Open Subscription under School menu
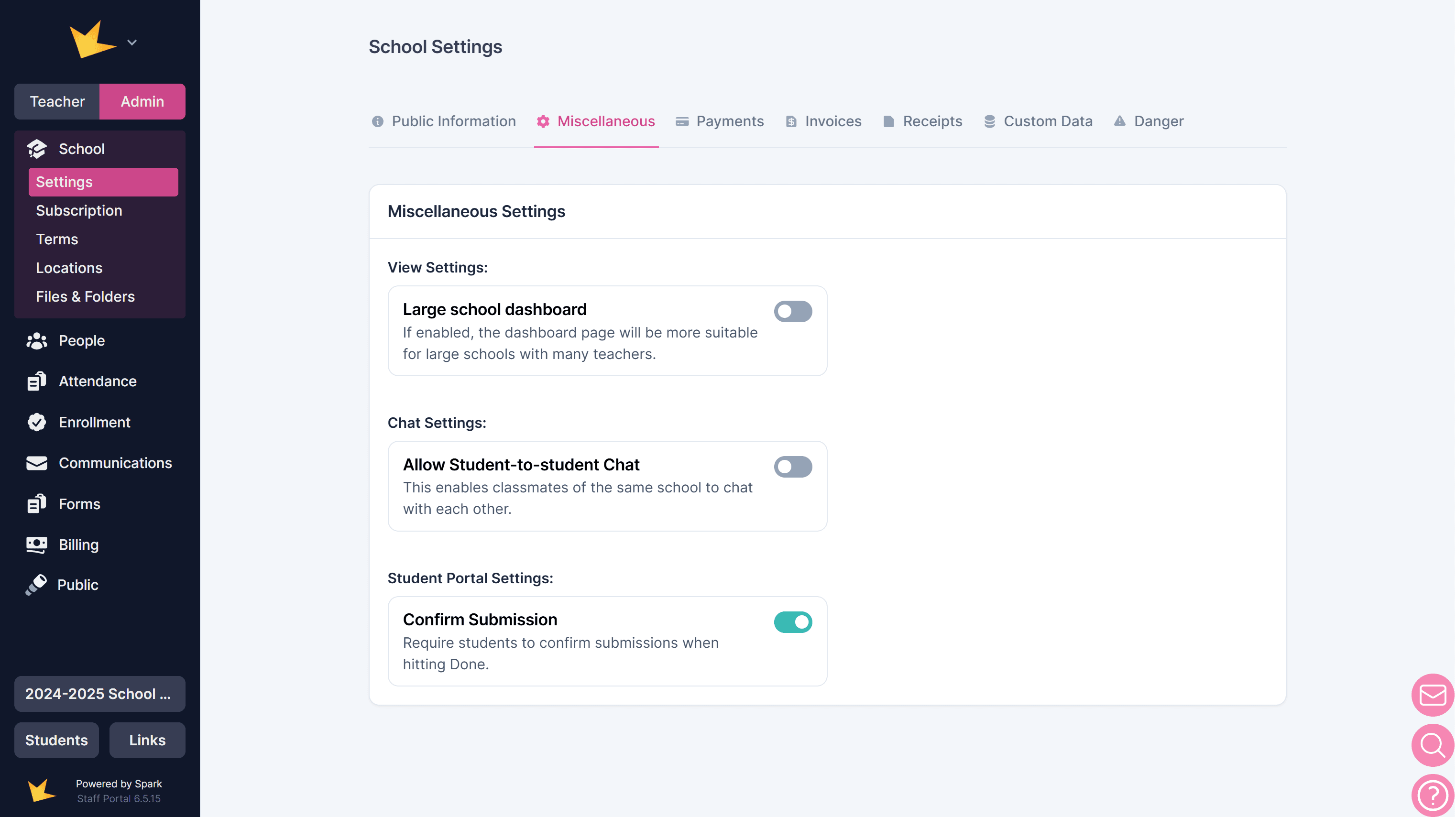 coord(79,211)
